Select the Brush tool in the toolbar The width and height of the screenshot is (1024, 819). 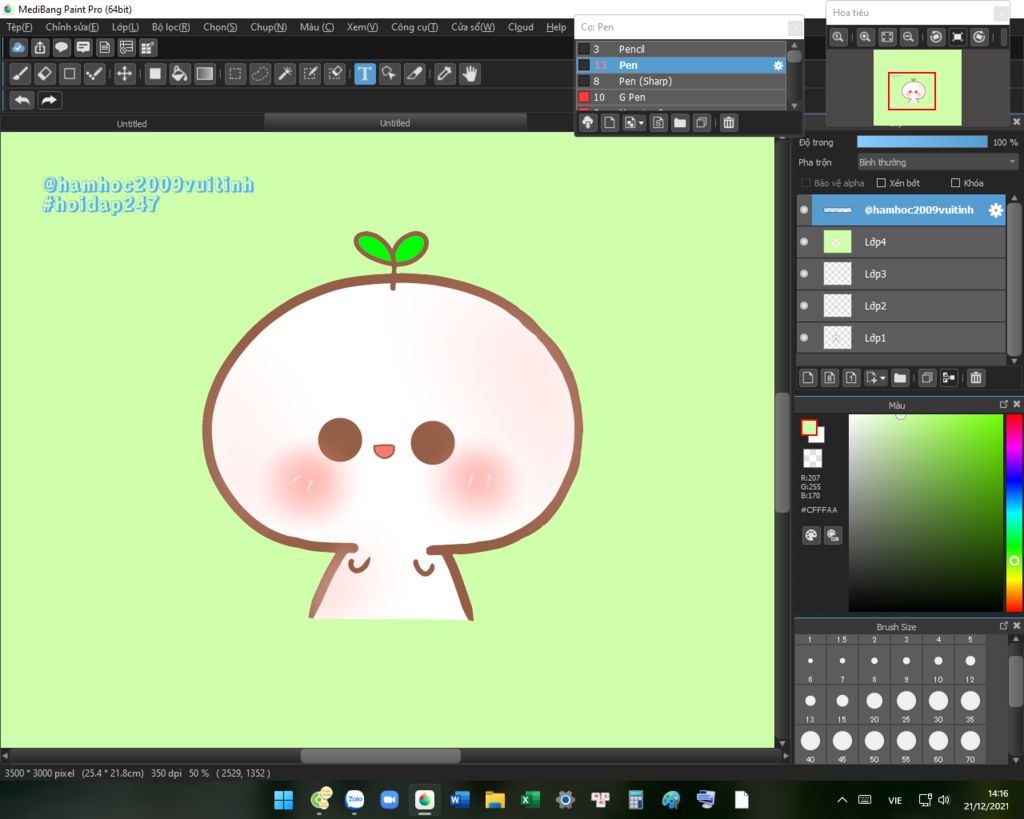click(20, 74)
